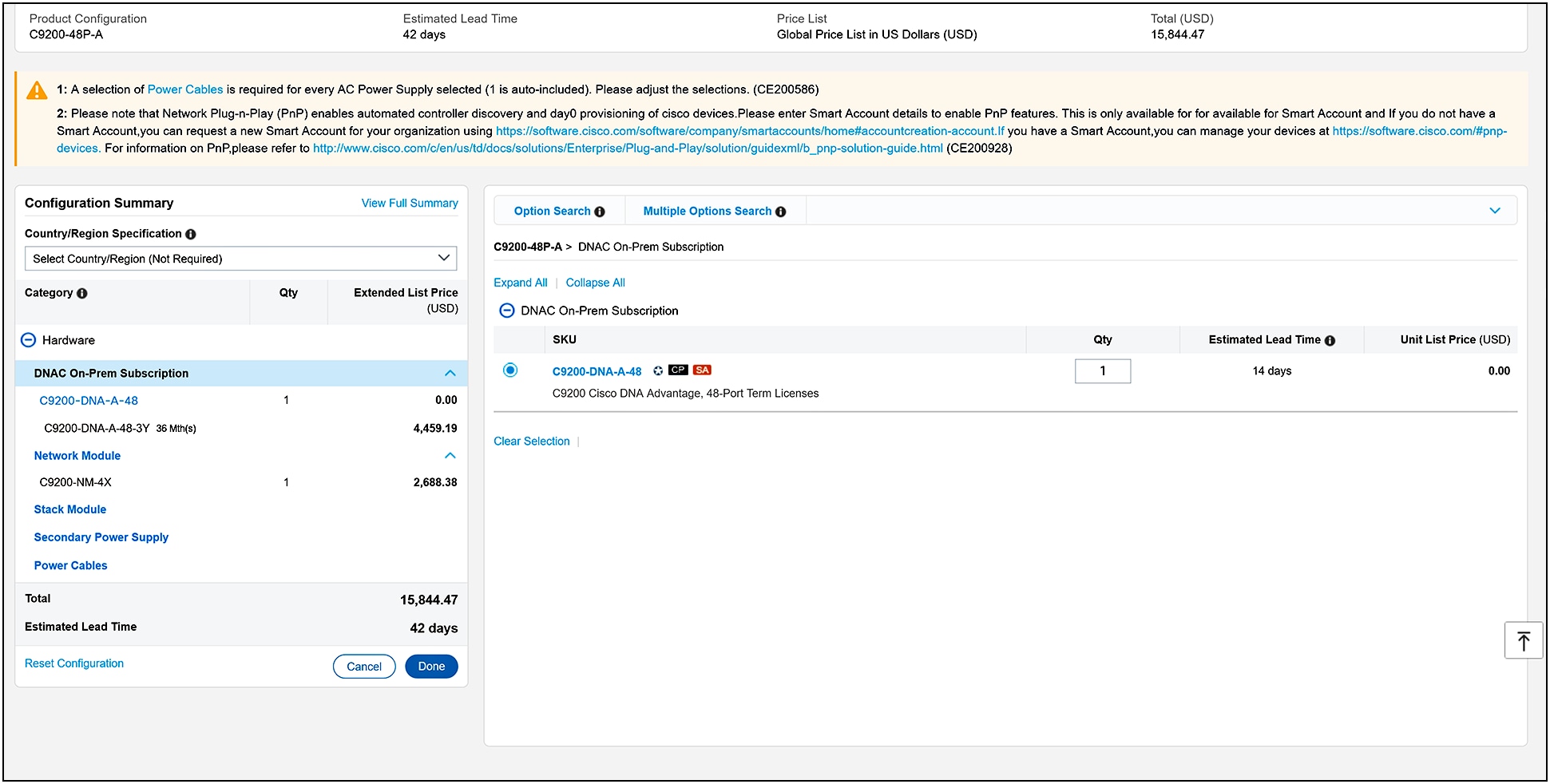Click info icon beside Estimated Lead Time column

point(1330,340)
